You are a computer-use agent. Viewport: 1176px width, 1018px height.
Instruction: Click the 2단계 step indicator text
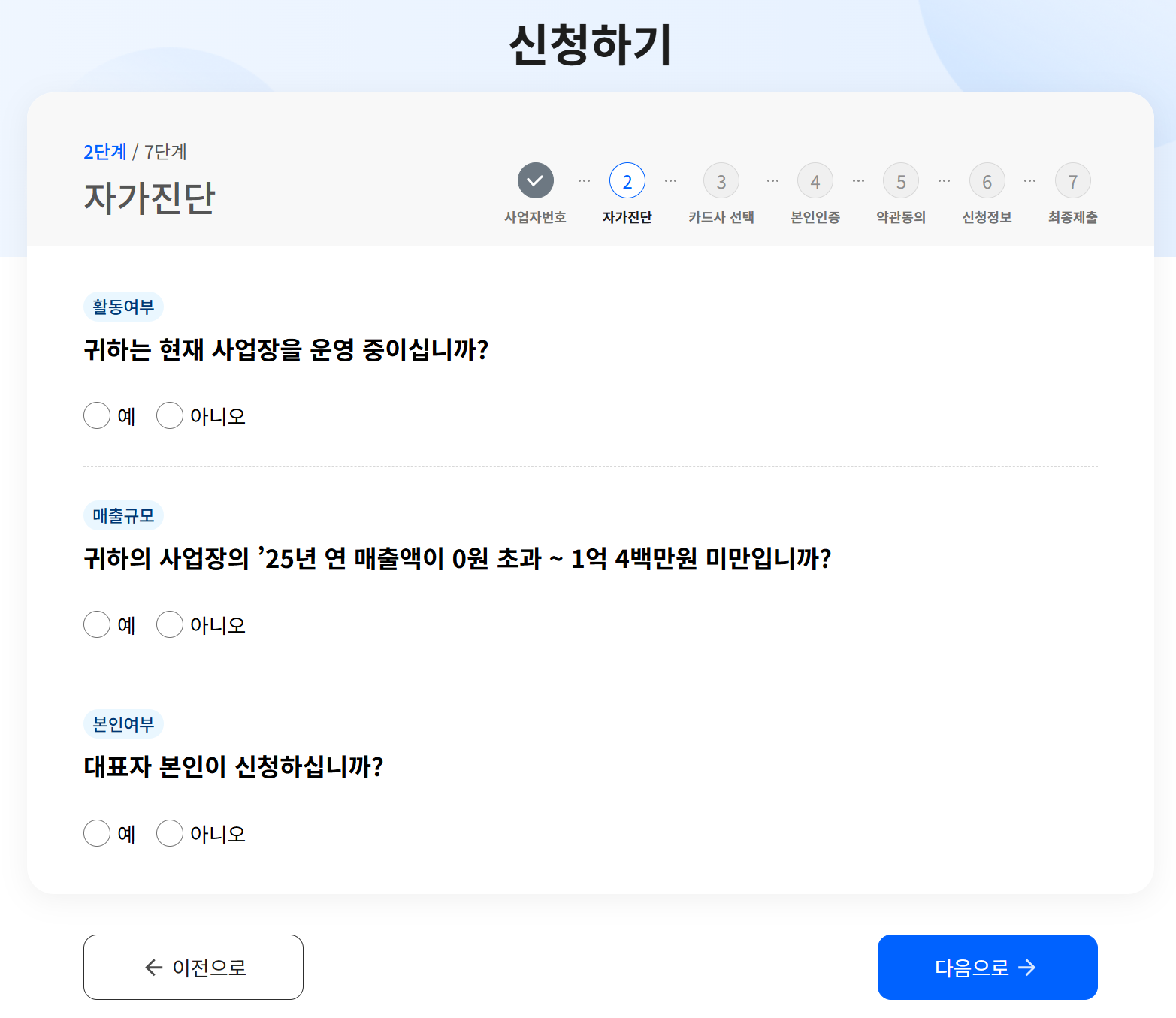click(105, 152)
